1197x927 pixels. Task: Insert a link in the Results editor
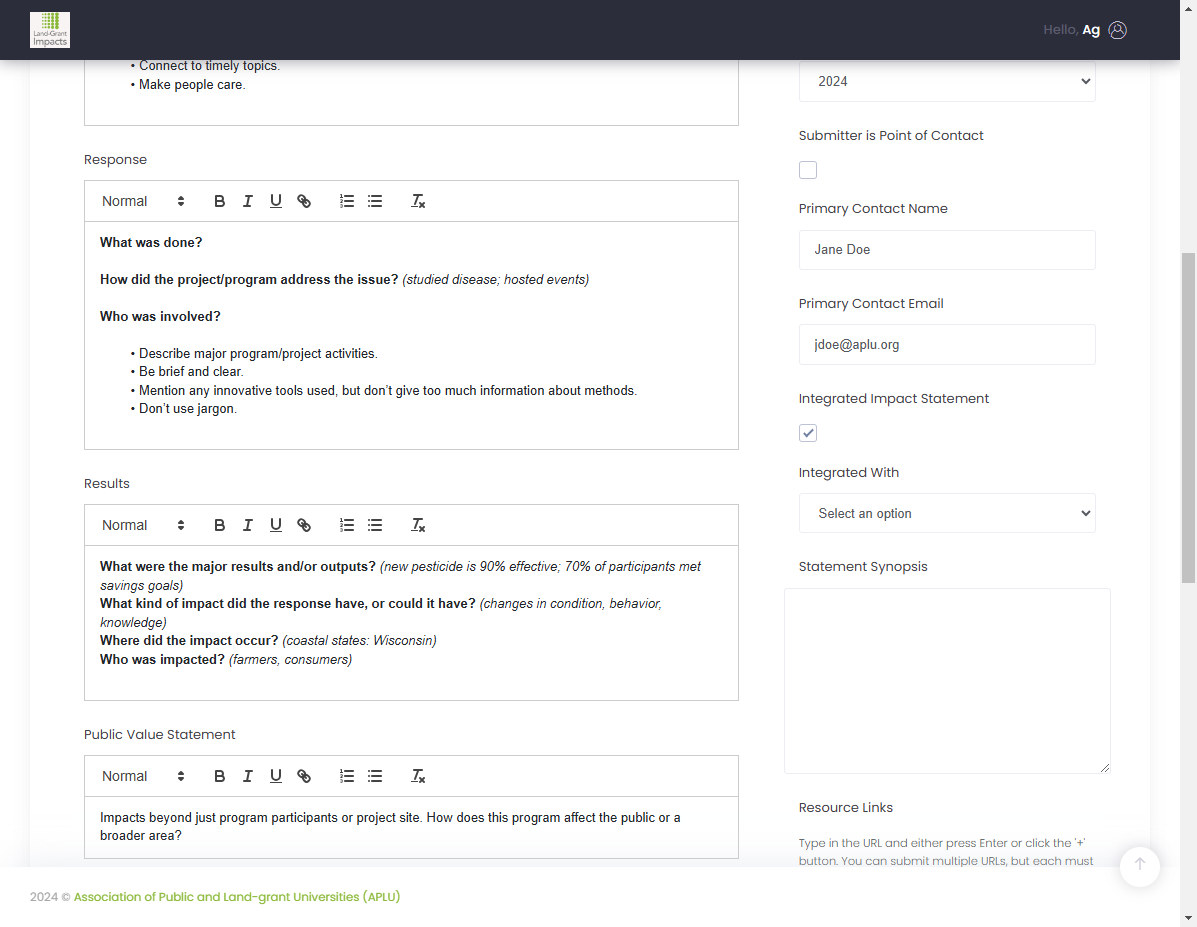tap(304, 525)
